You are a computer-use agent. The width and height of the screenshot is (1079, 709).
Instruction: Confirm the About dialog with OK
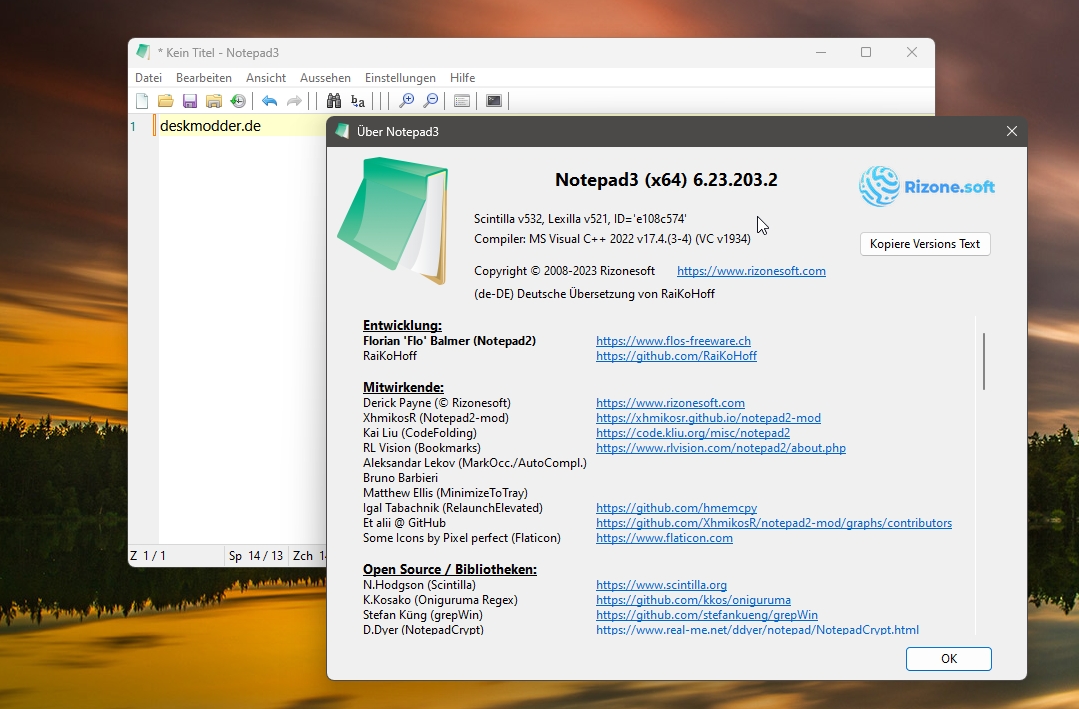[948, 659]
